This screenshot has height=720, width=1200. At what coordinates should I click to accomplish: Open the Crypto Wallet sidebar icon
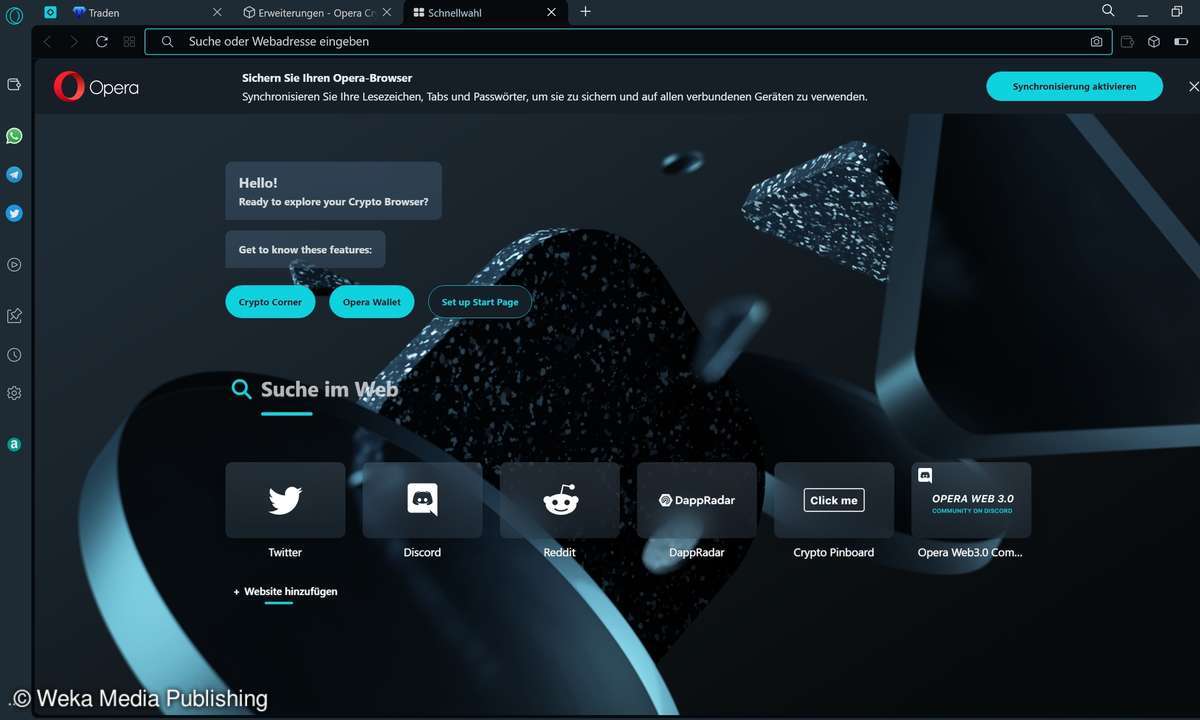[x=14, y=85]
